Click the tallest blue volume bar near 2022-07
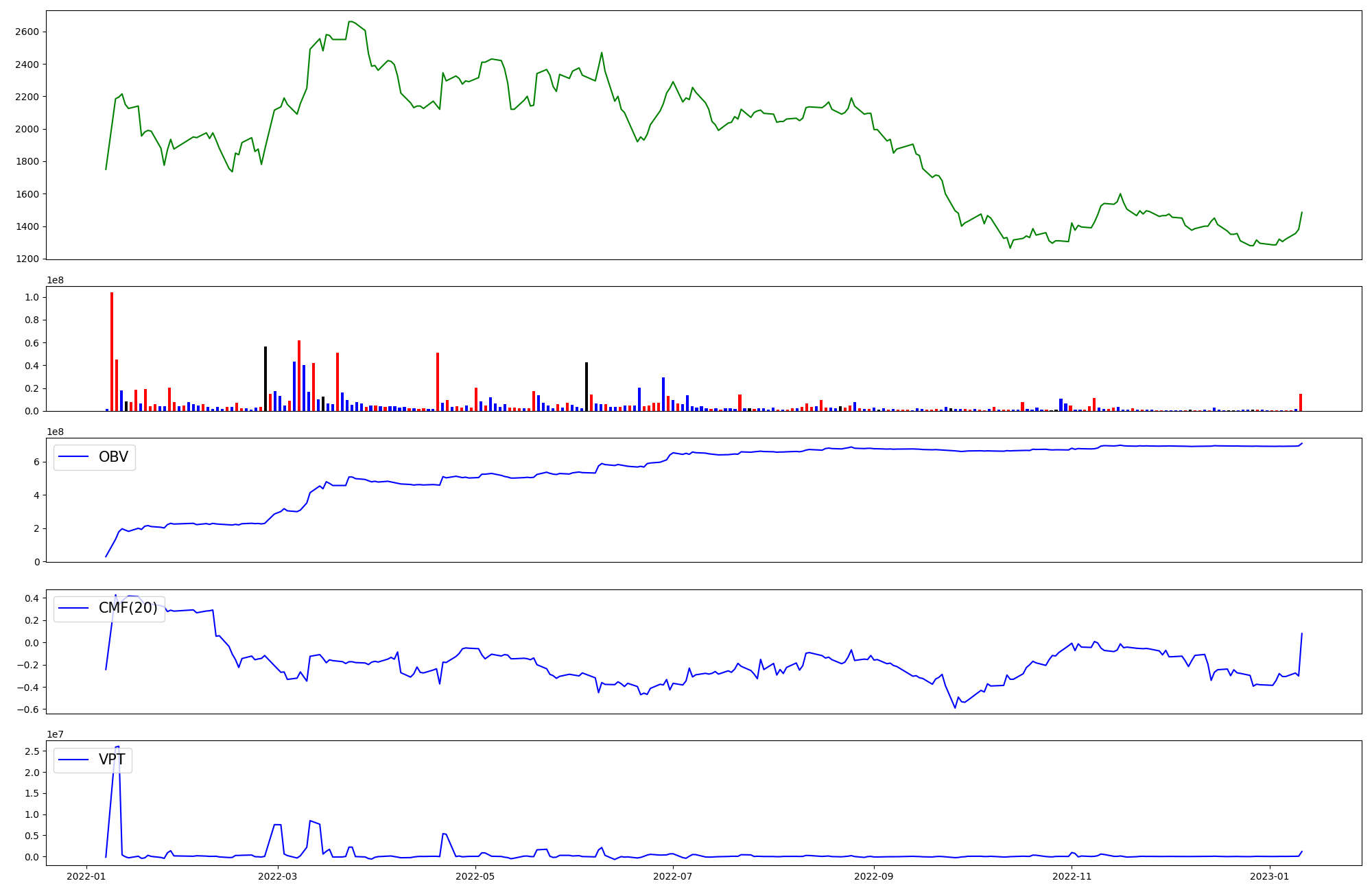Image resolution: width=1372 pixels, height=892 pixels. click(663, 394)
